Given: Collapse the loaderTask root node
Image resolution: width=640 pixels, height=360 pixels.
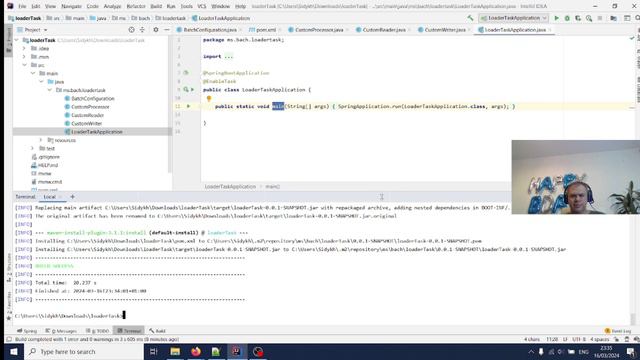Looking at the screenshot, I should click(17, 40).
